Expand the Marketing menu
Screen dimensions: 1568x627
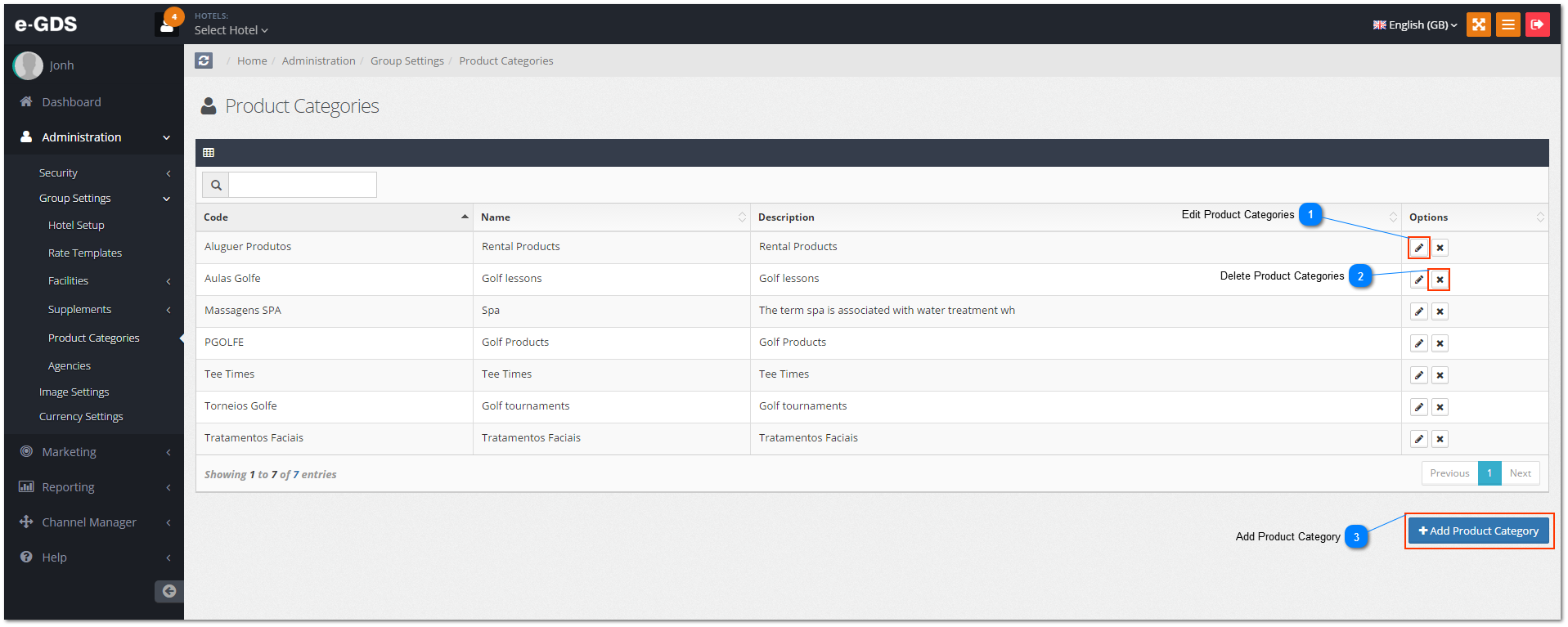click(94, 452)
